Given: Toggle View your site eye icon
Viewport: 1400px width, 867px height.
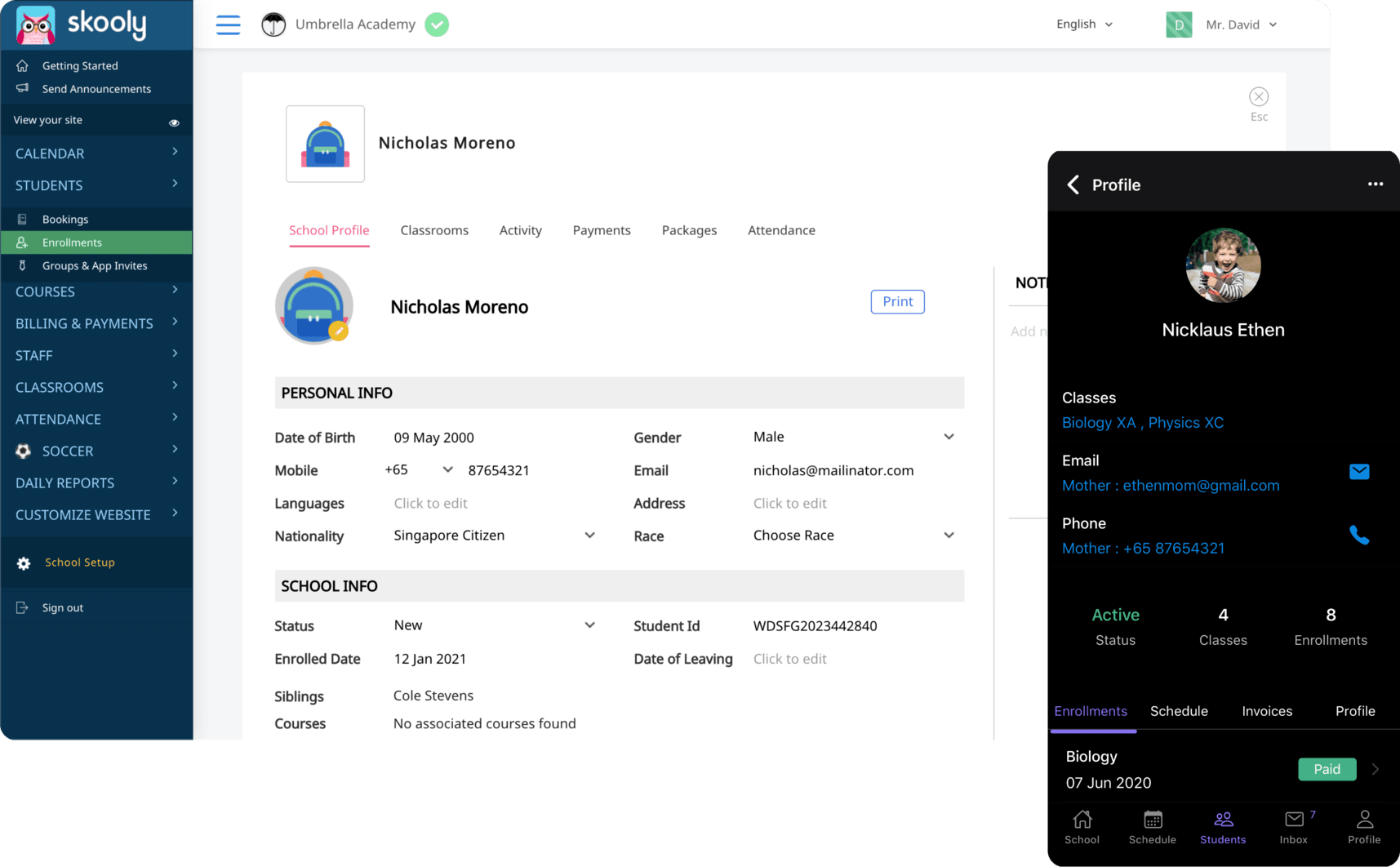Looking at the screenshot, I should [174, 122].
